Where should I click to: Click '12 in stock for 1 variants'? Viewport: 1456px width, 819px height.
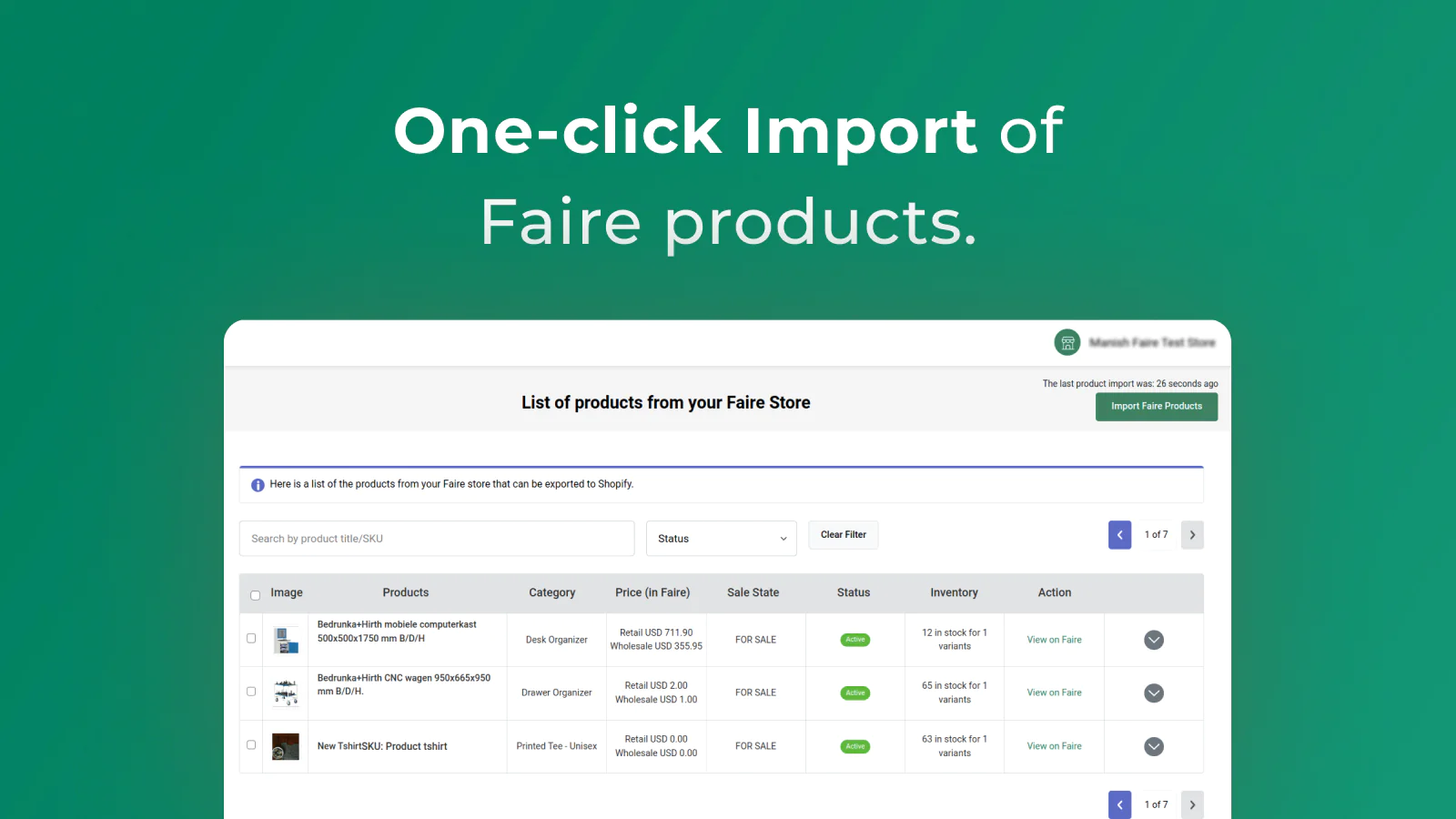955,640
